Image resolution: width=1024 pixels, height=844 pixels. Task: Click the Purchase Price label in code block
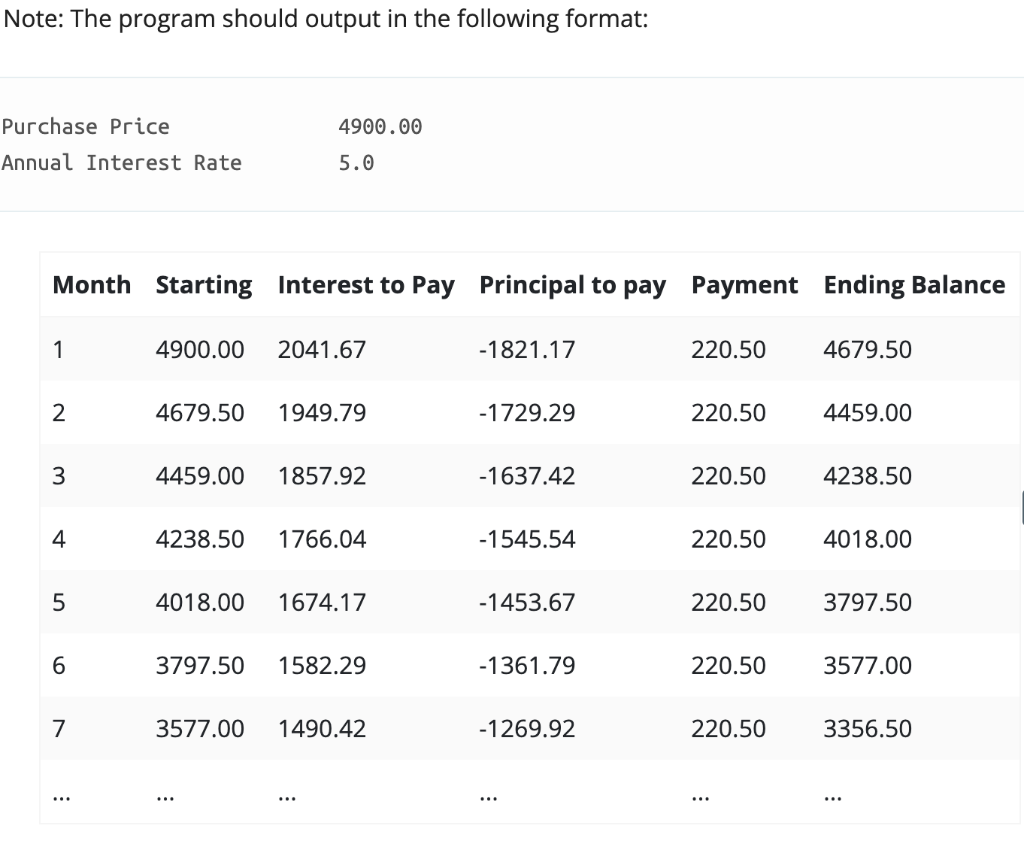(86, 126)
